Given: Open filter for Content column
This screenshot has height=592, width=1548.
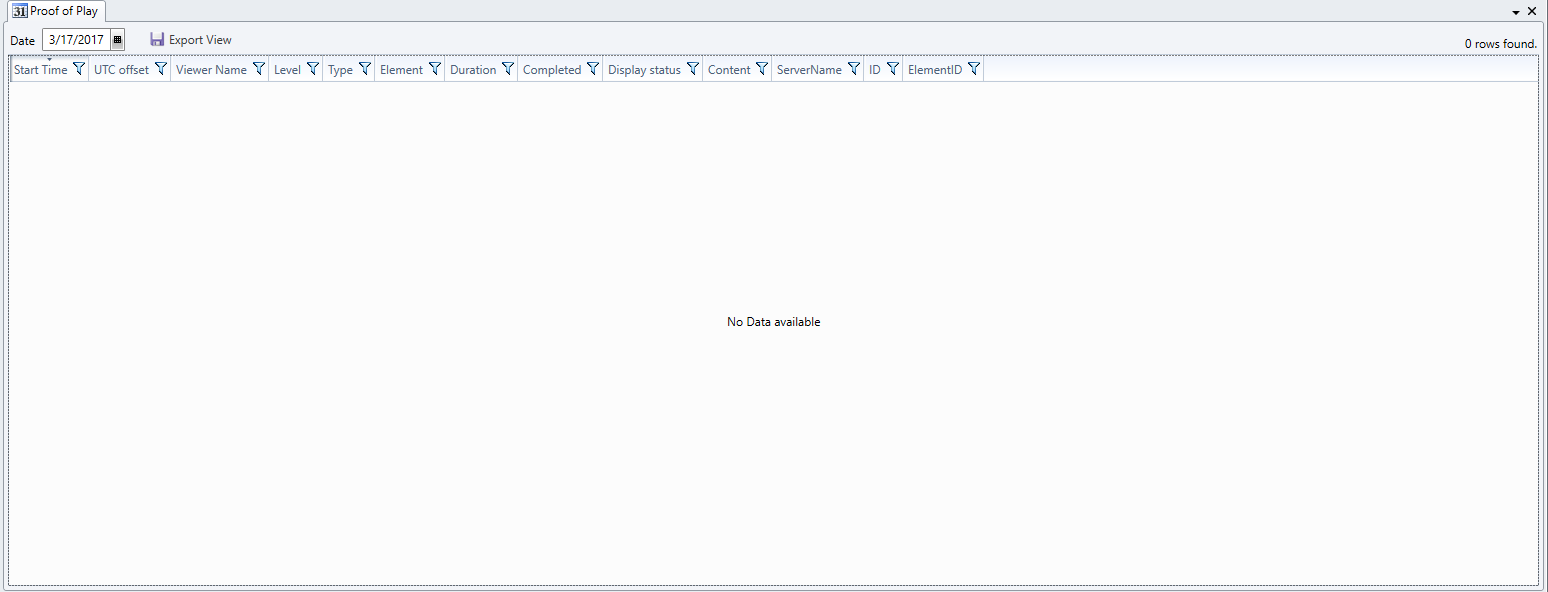Looking at the screenshot, I should [x=762, y=69].
